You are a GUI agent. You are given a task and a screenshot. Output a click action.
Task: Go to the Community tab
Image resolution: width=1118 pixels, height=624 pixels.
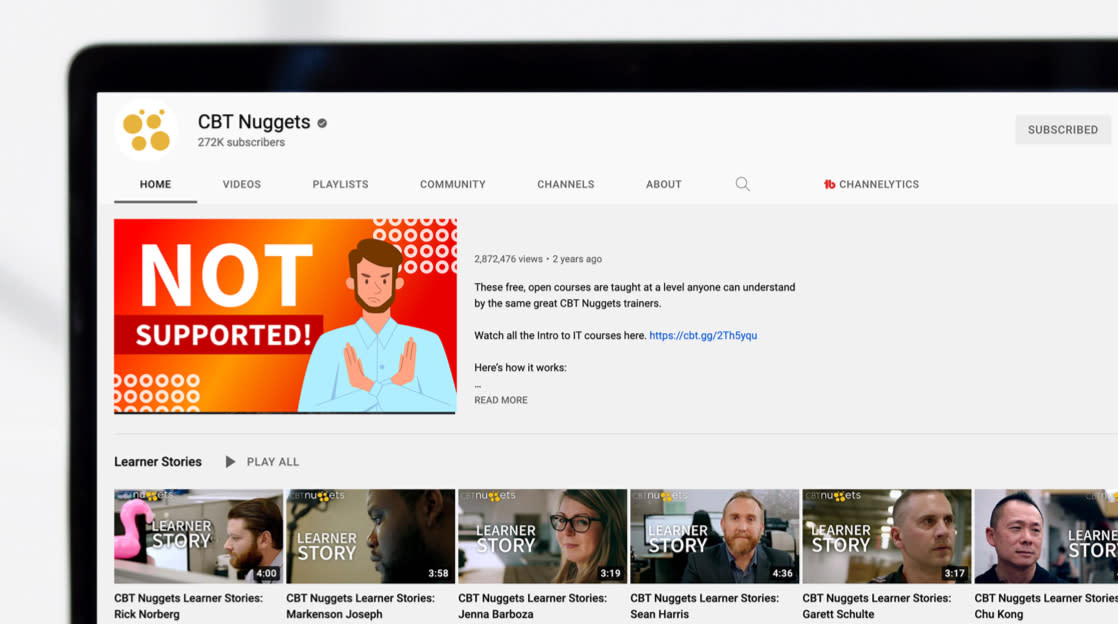click(x=453, y=184)
